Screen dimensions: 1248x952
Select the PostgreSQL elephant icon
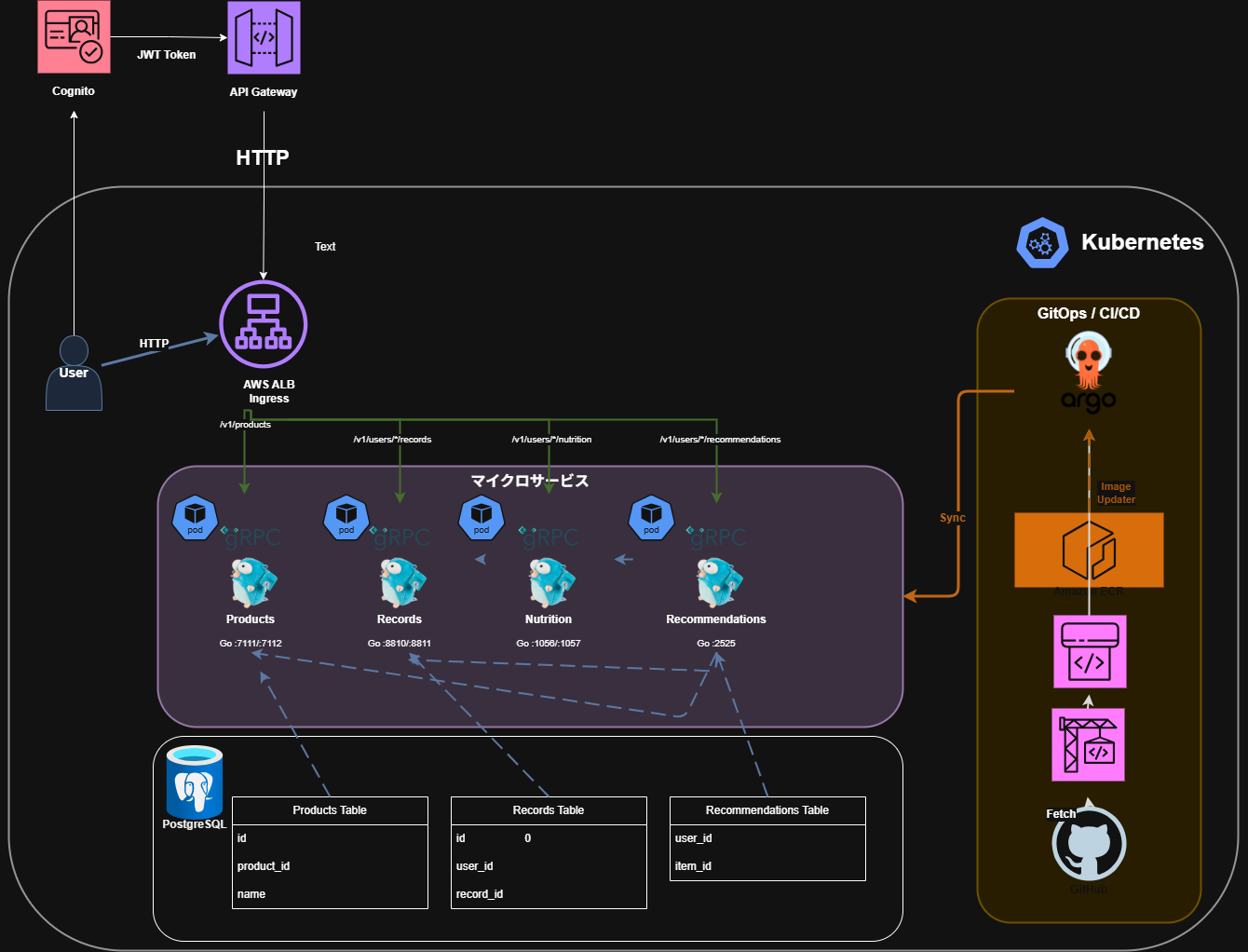tap(195, 782)
